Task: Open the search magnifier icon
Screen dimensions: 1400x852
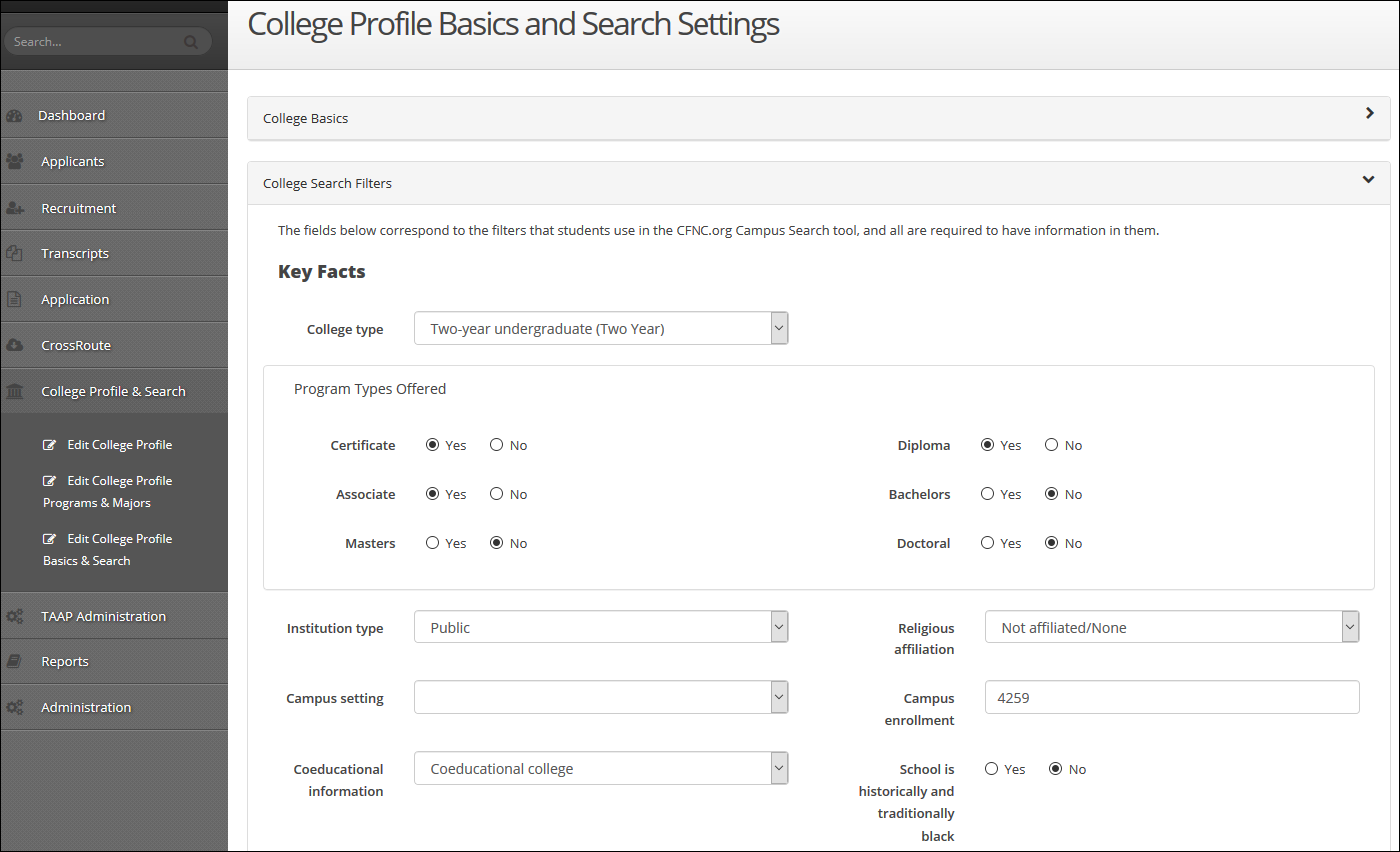Action: pyautogui.click(x=190, y=41)
